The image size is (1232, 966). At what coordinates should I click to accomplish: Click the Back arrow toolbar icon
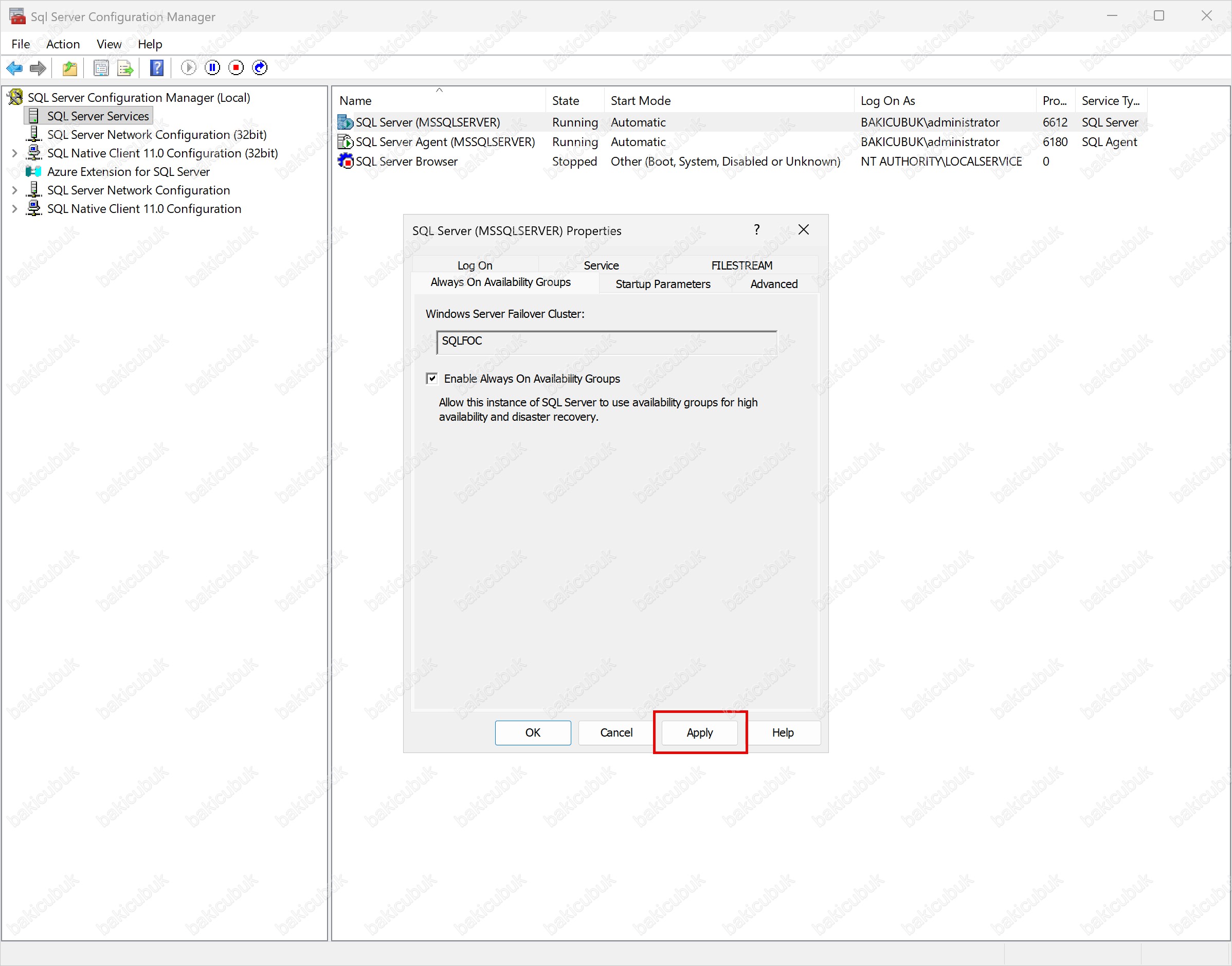(14, 68)
